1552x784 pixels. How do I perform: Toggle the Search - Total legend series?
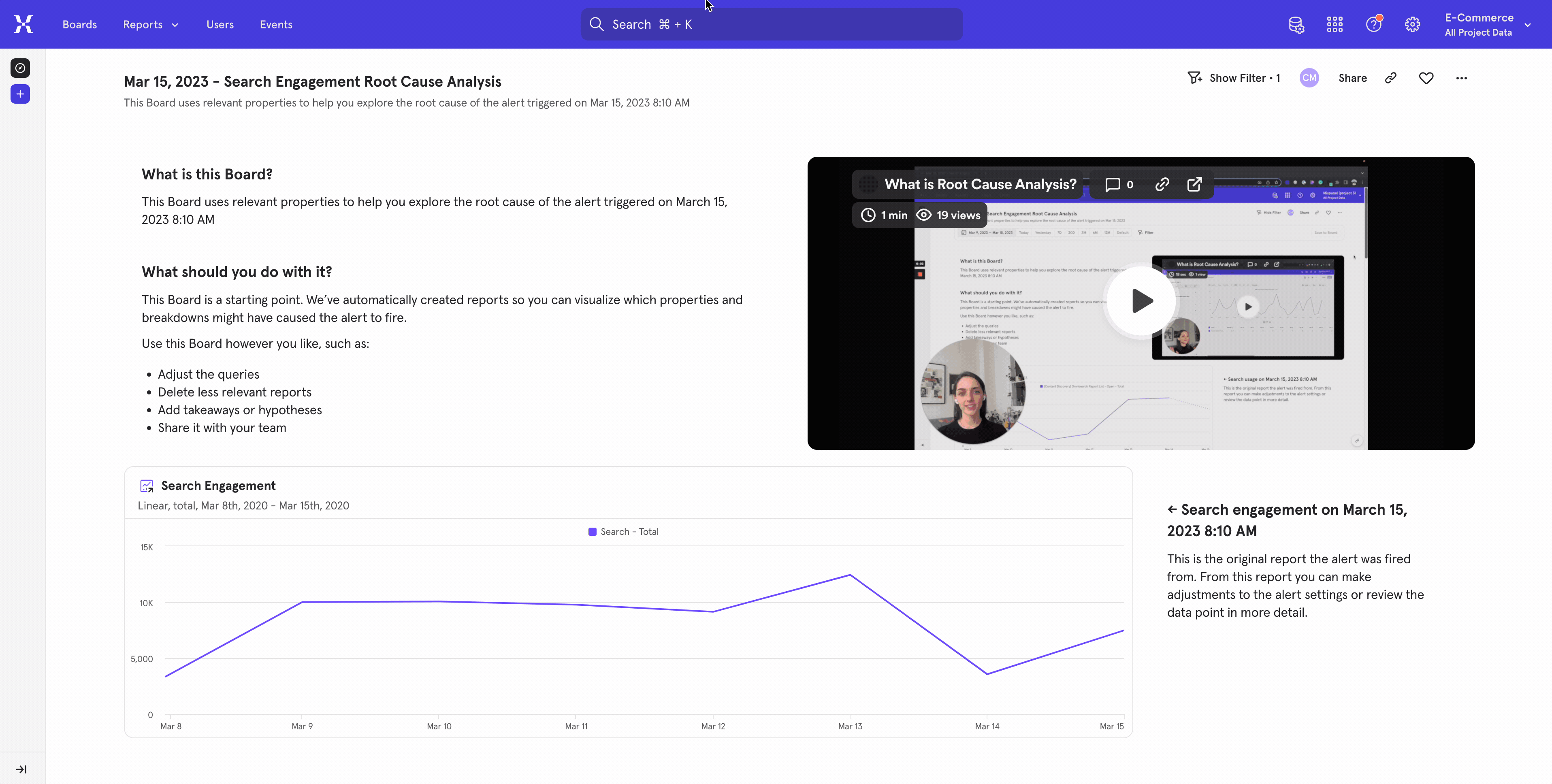point(623,531)
